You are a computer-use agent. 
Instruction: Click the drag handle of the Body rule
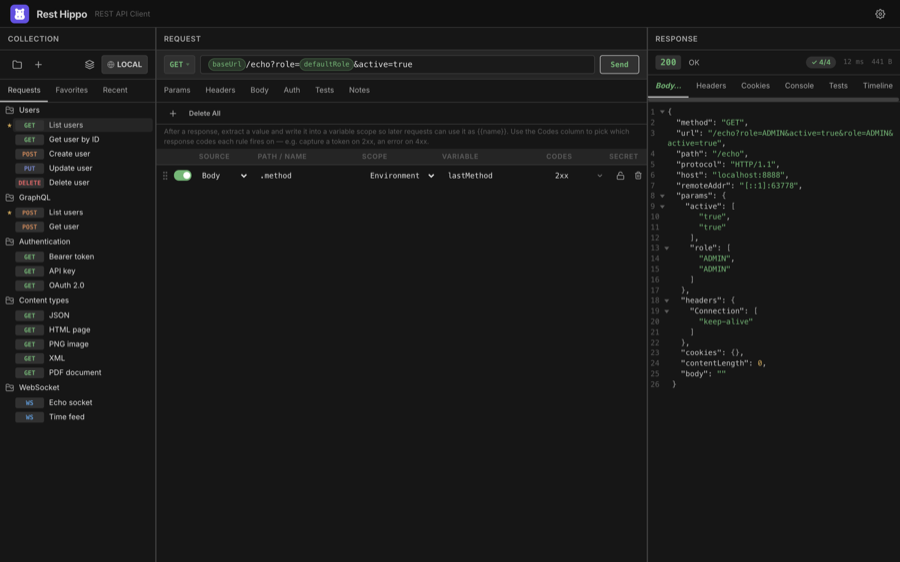(x=165, y=176)
